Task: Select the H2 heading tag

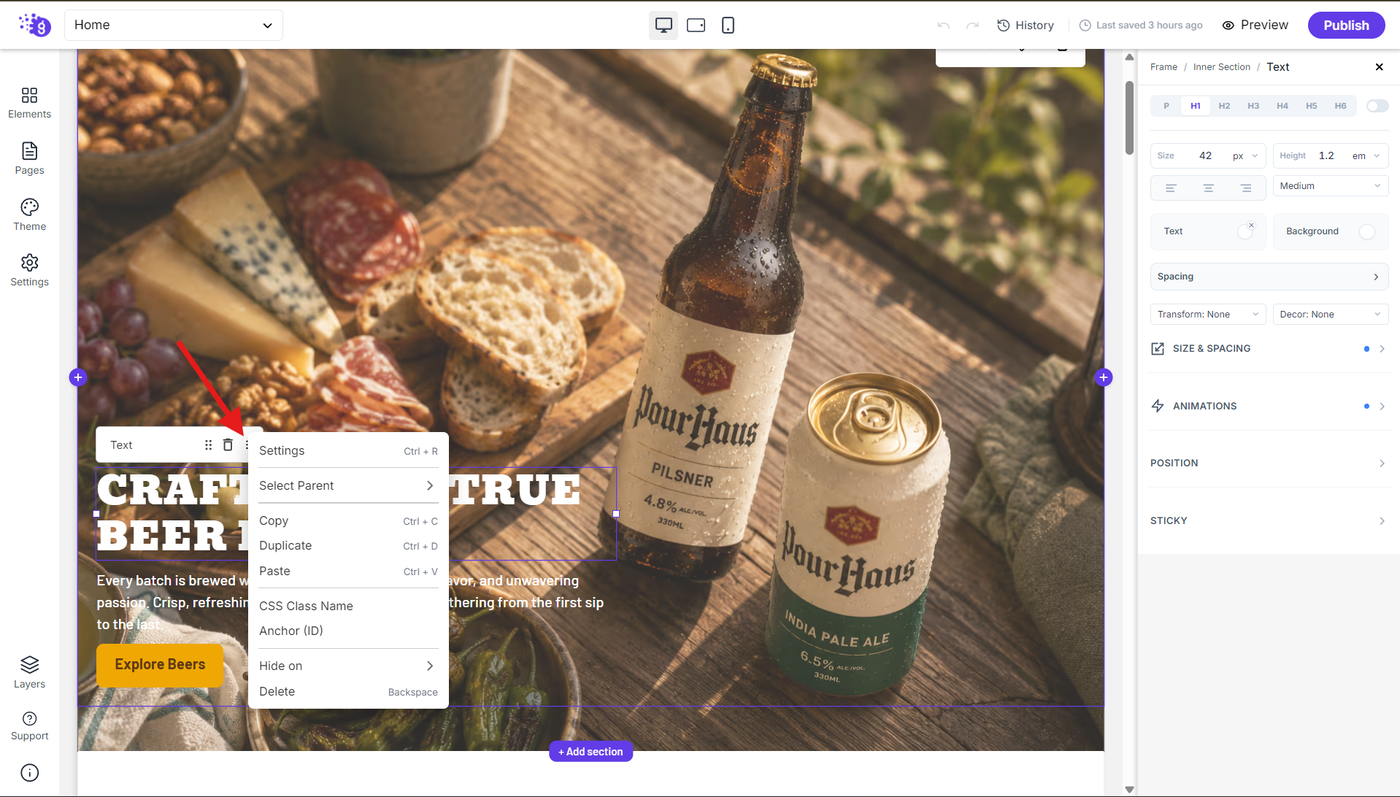Action: point(1224,106)
